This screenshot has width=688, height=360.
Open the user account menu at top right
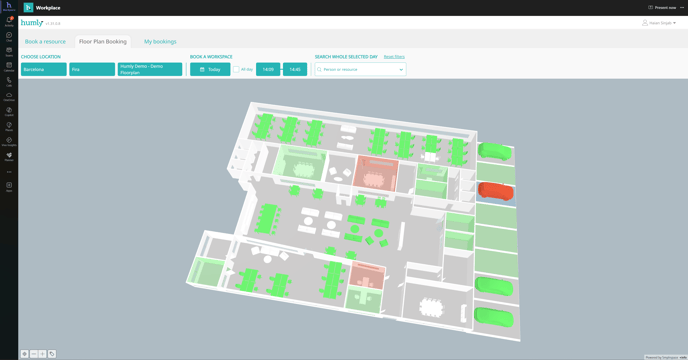(x=659, y=23)
